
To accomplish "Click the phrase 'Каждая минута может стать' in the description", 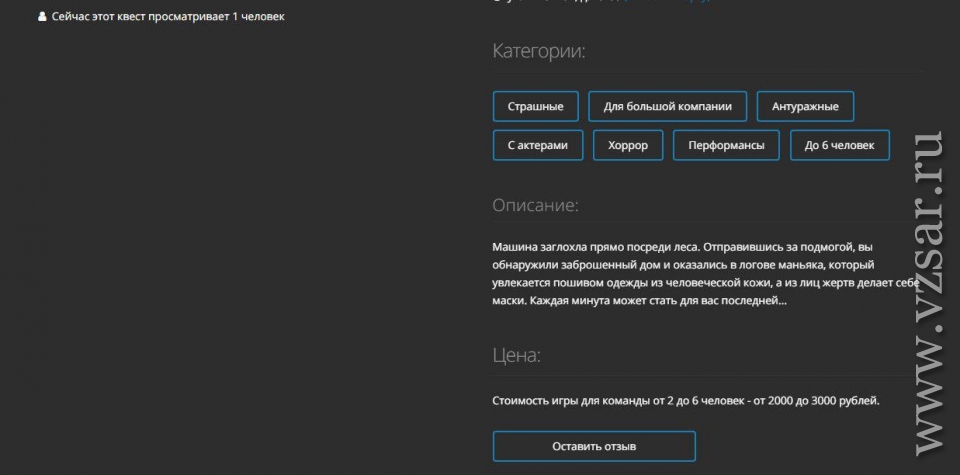I will [x=610, y=300].
